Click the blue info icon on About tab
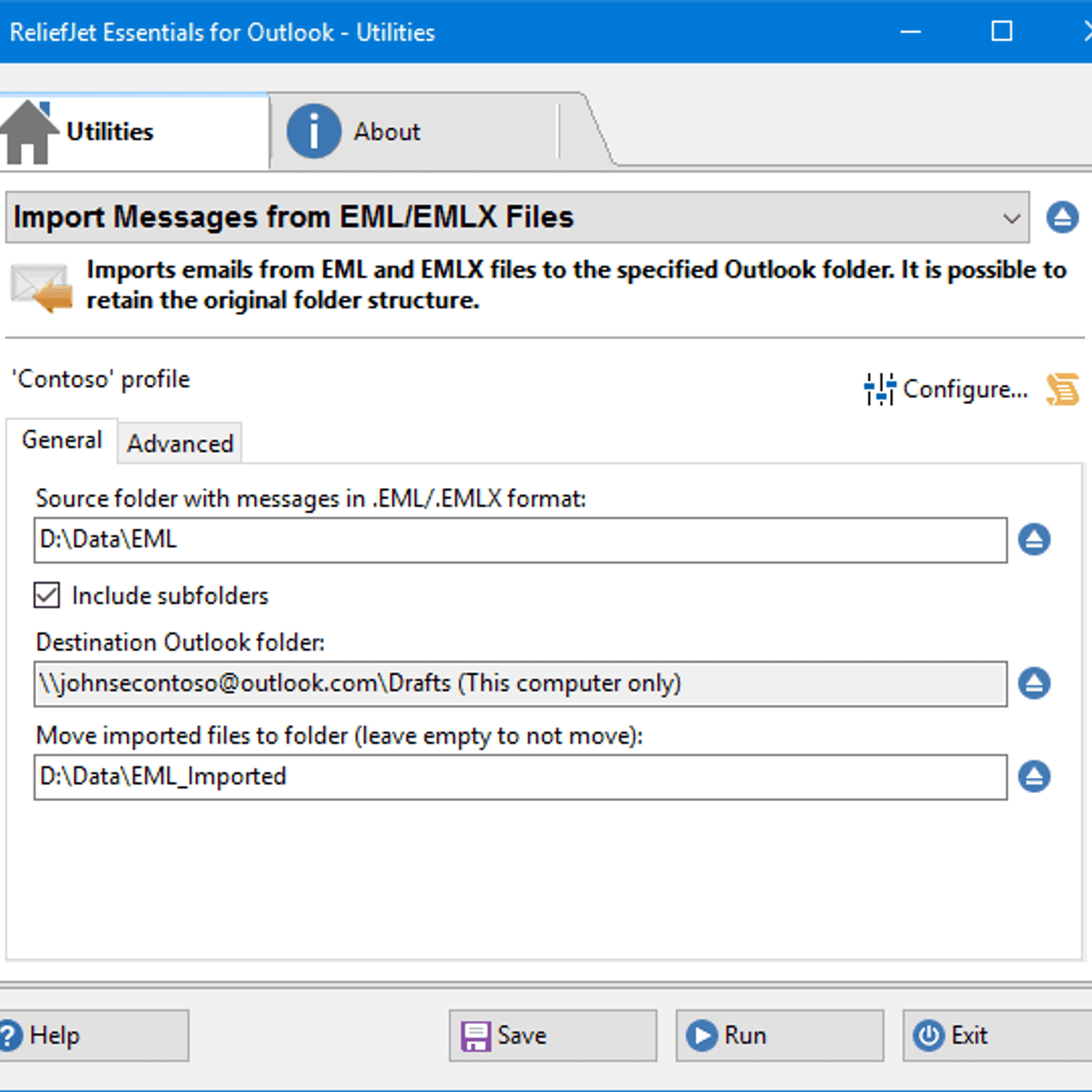1092x1092 pixels. 313,131
